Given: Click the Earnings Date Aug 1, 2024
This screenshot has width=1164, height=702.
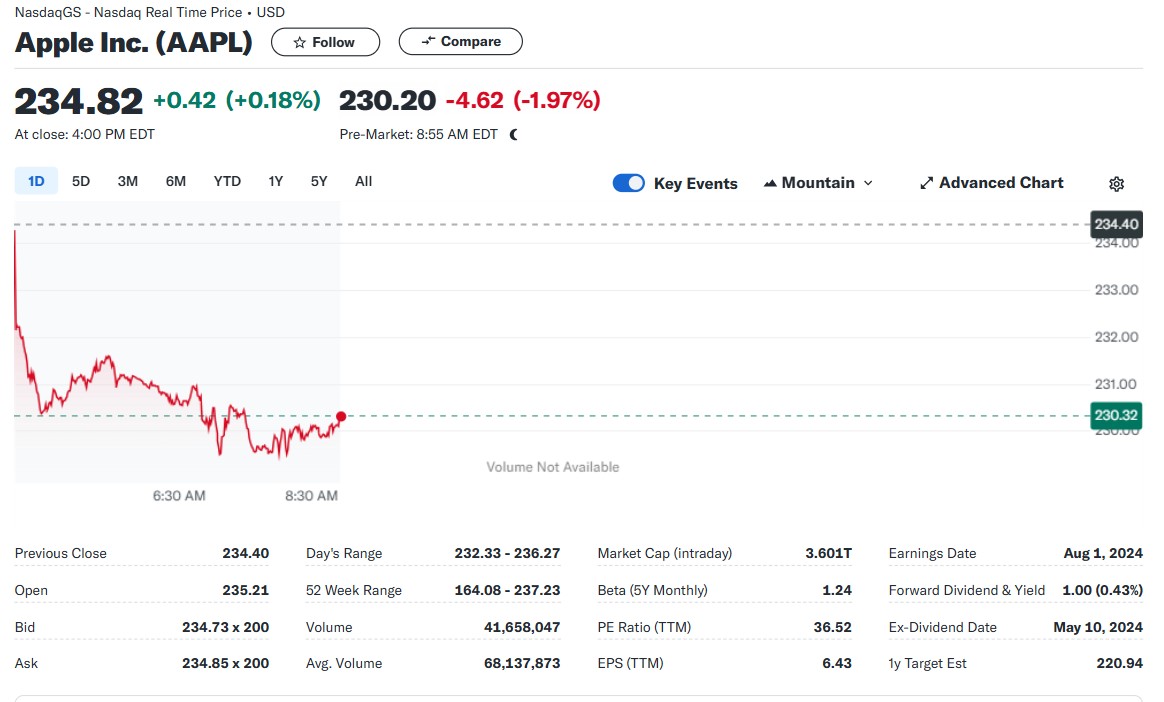Looking at the screenshot, I should [1103, 553].
